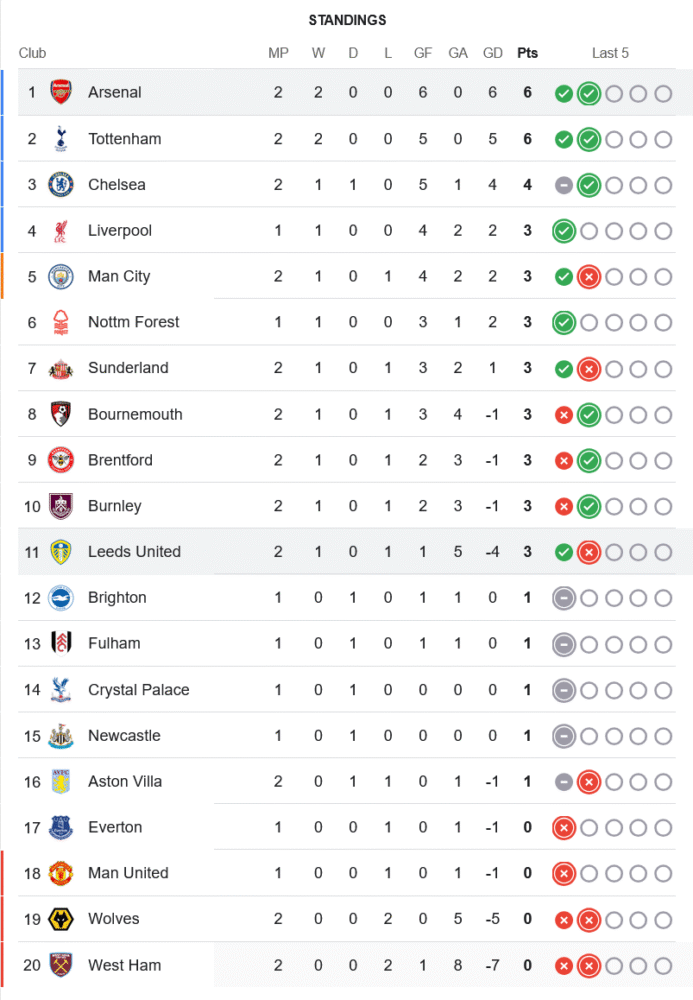Screen dimensions: 693x1000
Task: Click the Sunderland club crest icon
Action: tap(61, 369)
